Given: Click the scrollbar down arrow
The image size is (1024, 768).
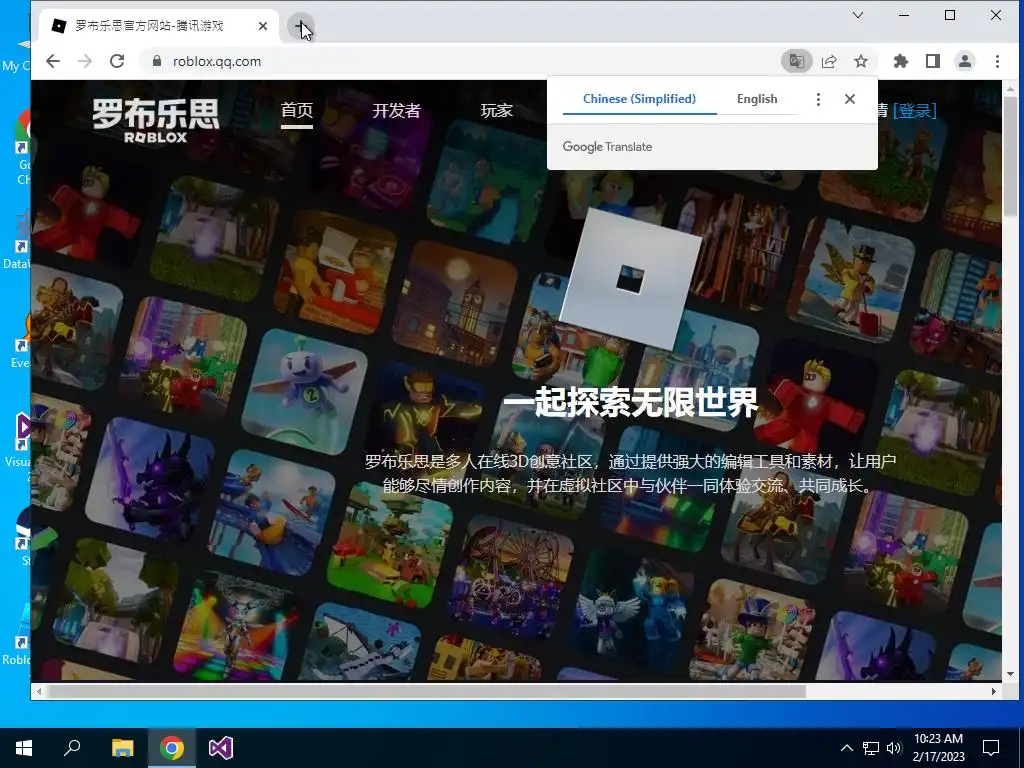Looking at the screenshot, I should pos(1010,673).
